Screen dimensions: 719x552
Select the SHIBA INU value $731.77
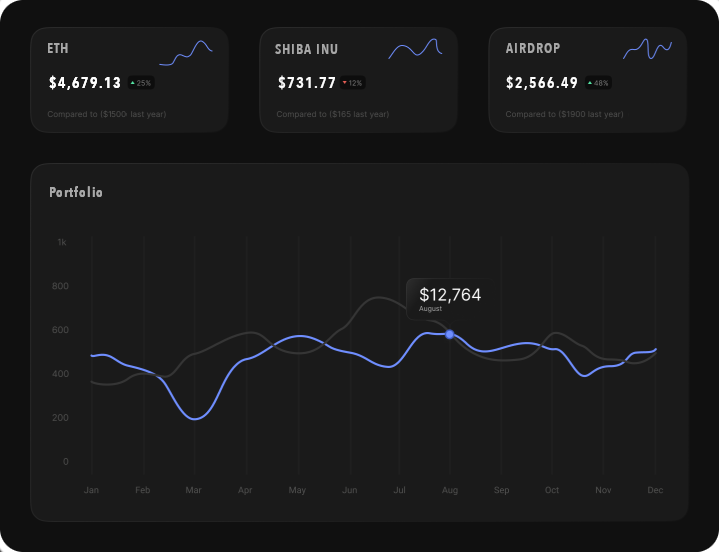[306, 83]
